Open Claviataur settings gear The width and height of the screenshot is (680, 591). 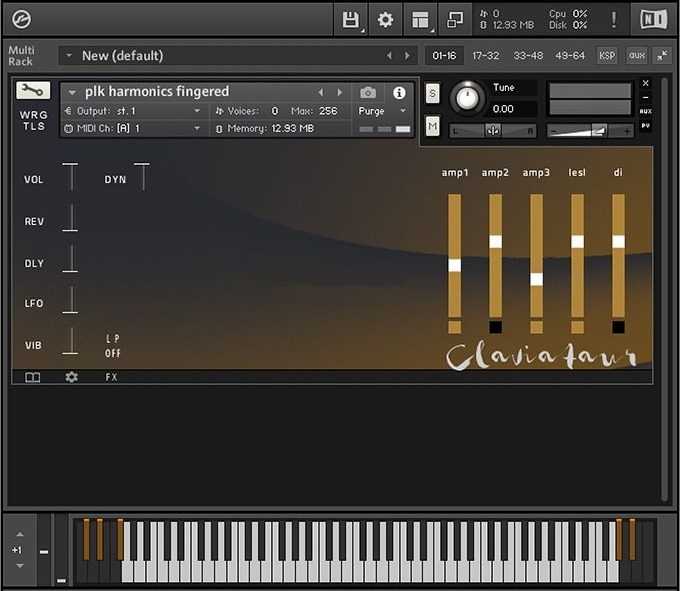(72, 377)
